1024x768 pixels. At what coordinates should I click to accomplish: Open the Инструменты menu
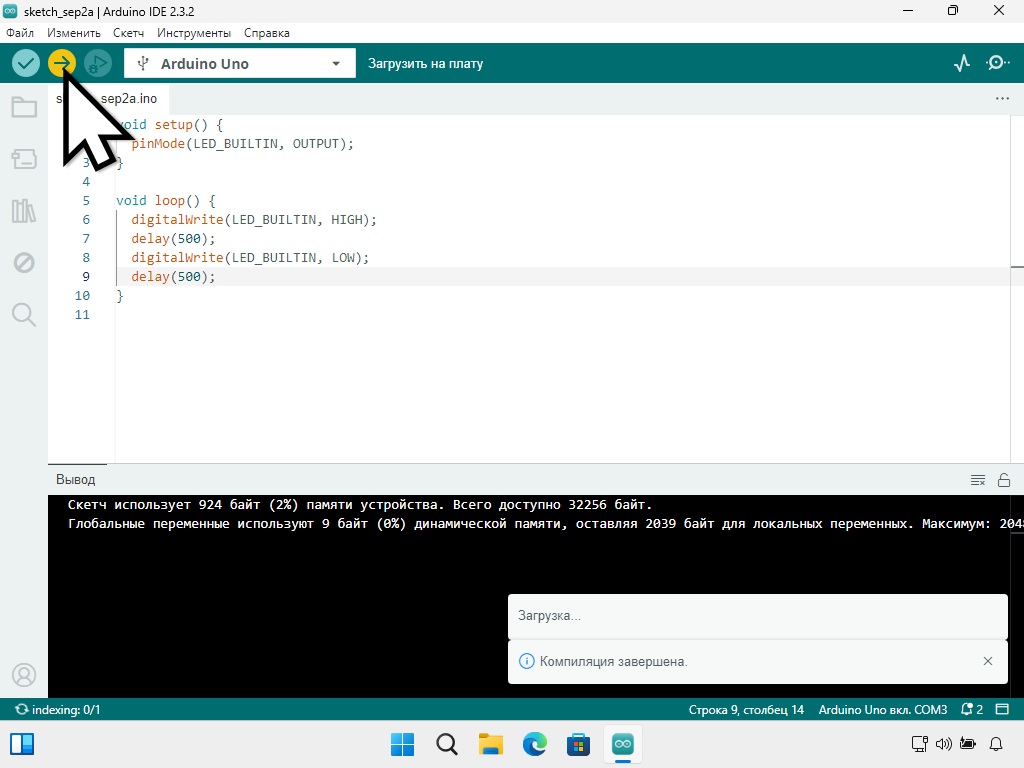click(x=194, y=33)
